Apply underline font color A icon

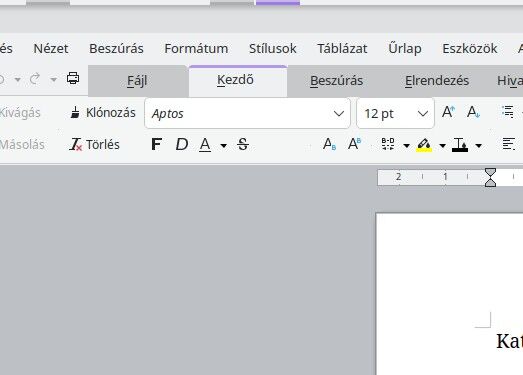click(x=205, y=145)
